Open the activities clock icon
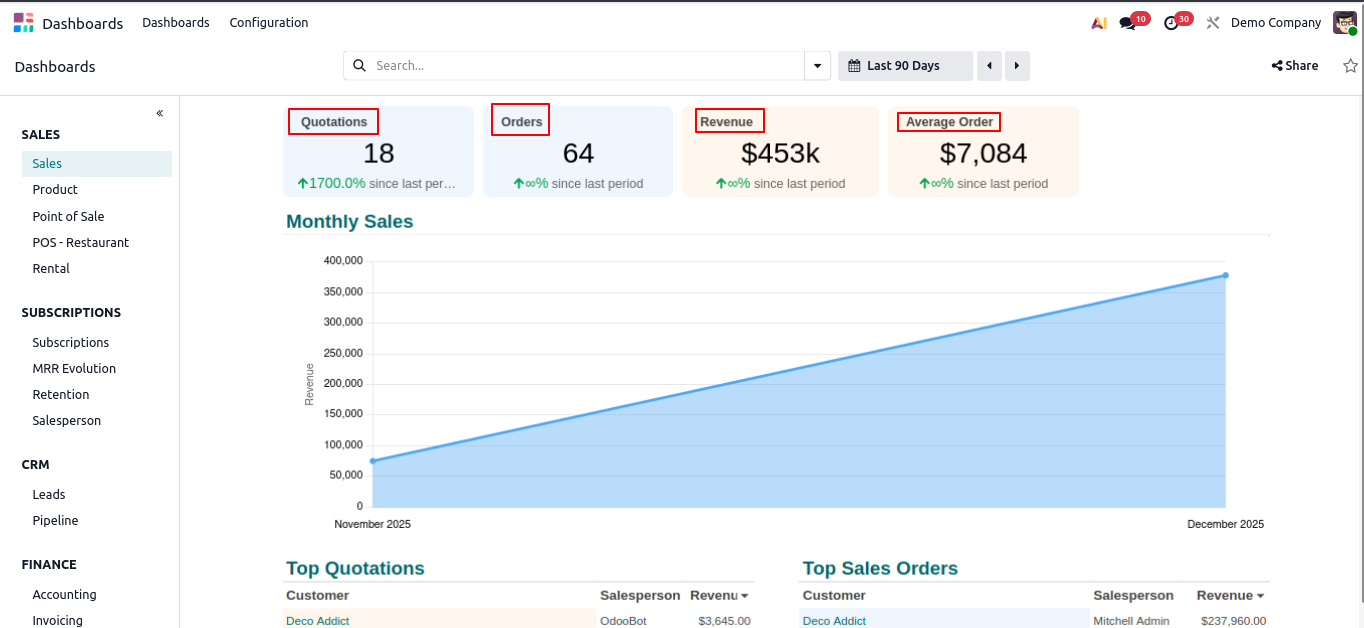This screenshot has height=628, width=1364. [x=1171, y=23]
